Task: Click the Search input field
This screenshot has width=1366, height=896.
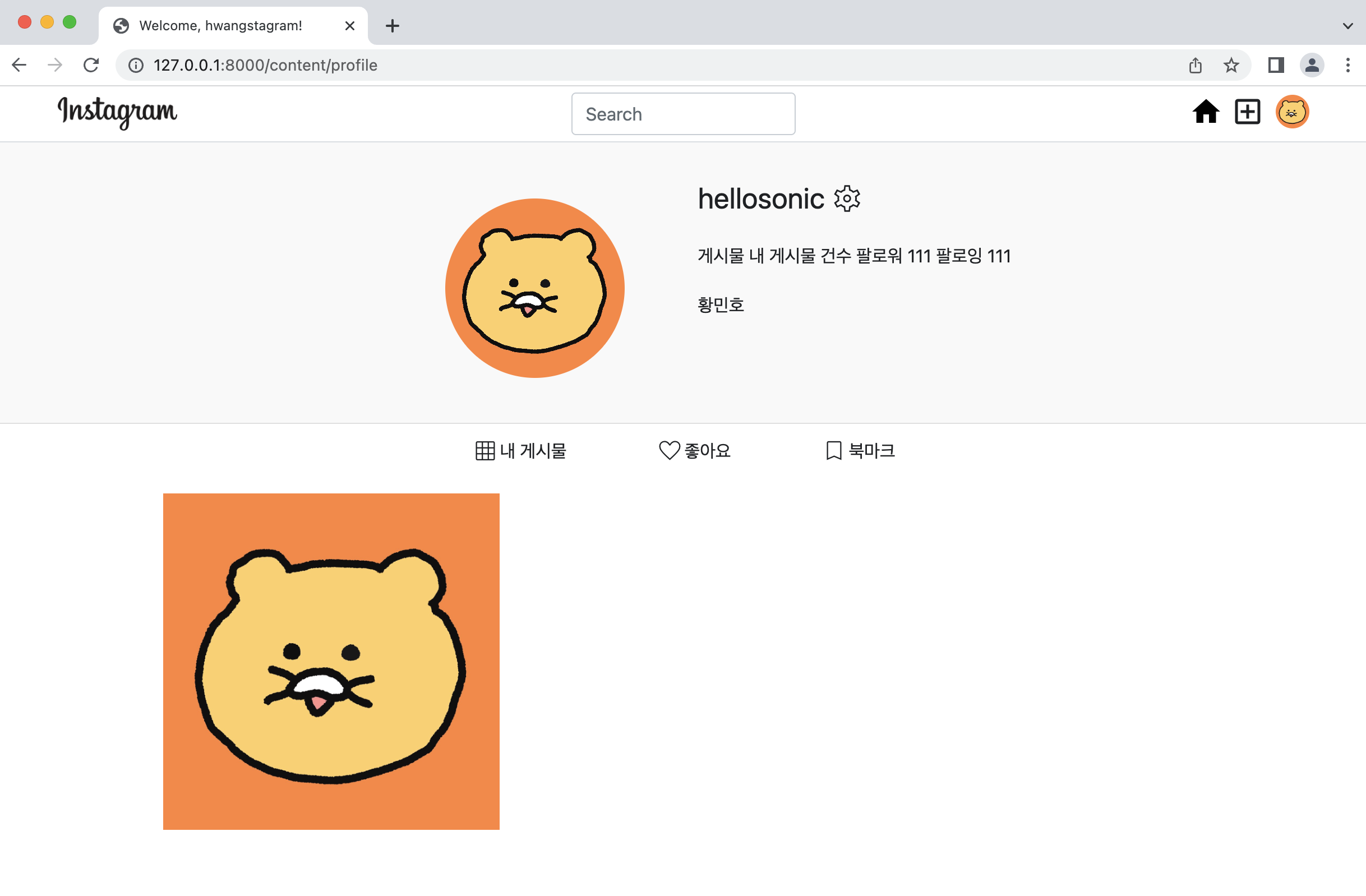Action: 683,114
